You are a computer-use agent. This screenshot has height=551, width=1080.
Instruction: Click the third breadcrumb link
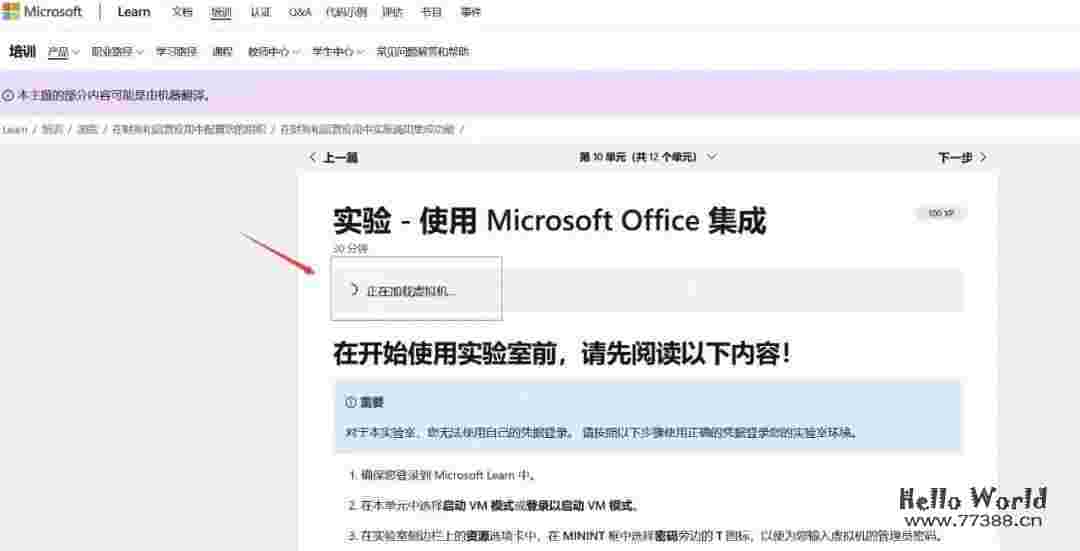tap(87, 129)
